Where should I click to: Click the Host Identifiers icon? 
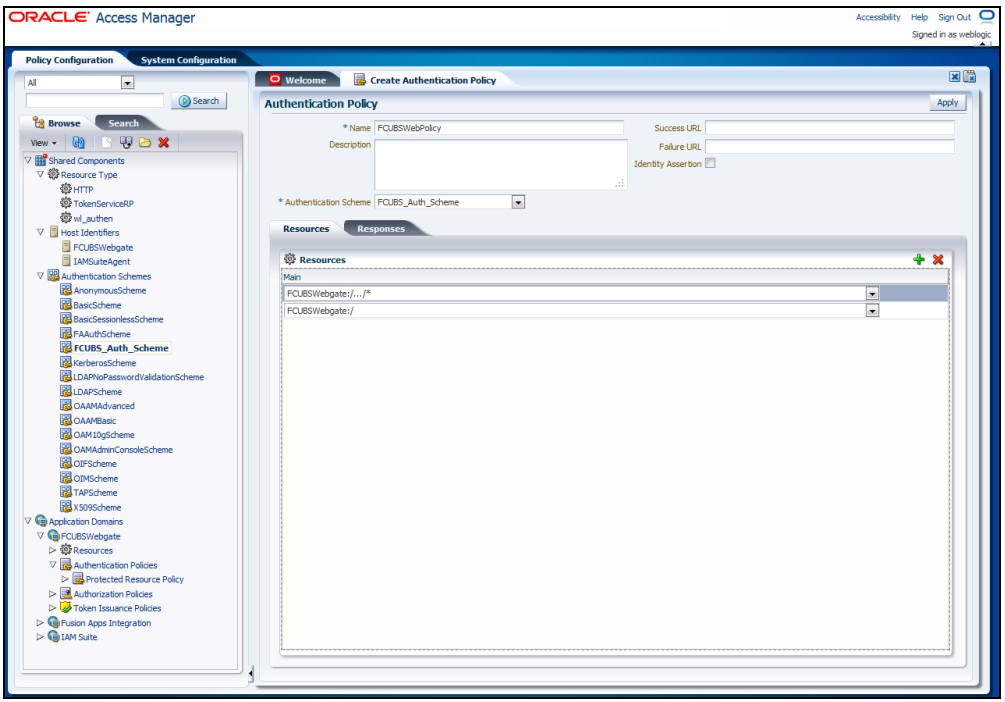[54, 232]
